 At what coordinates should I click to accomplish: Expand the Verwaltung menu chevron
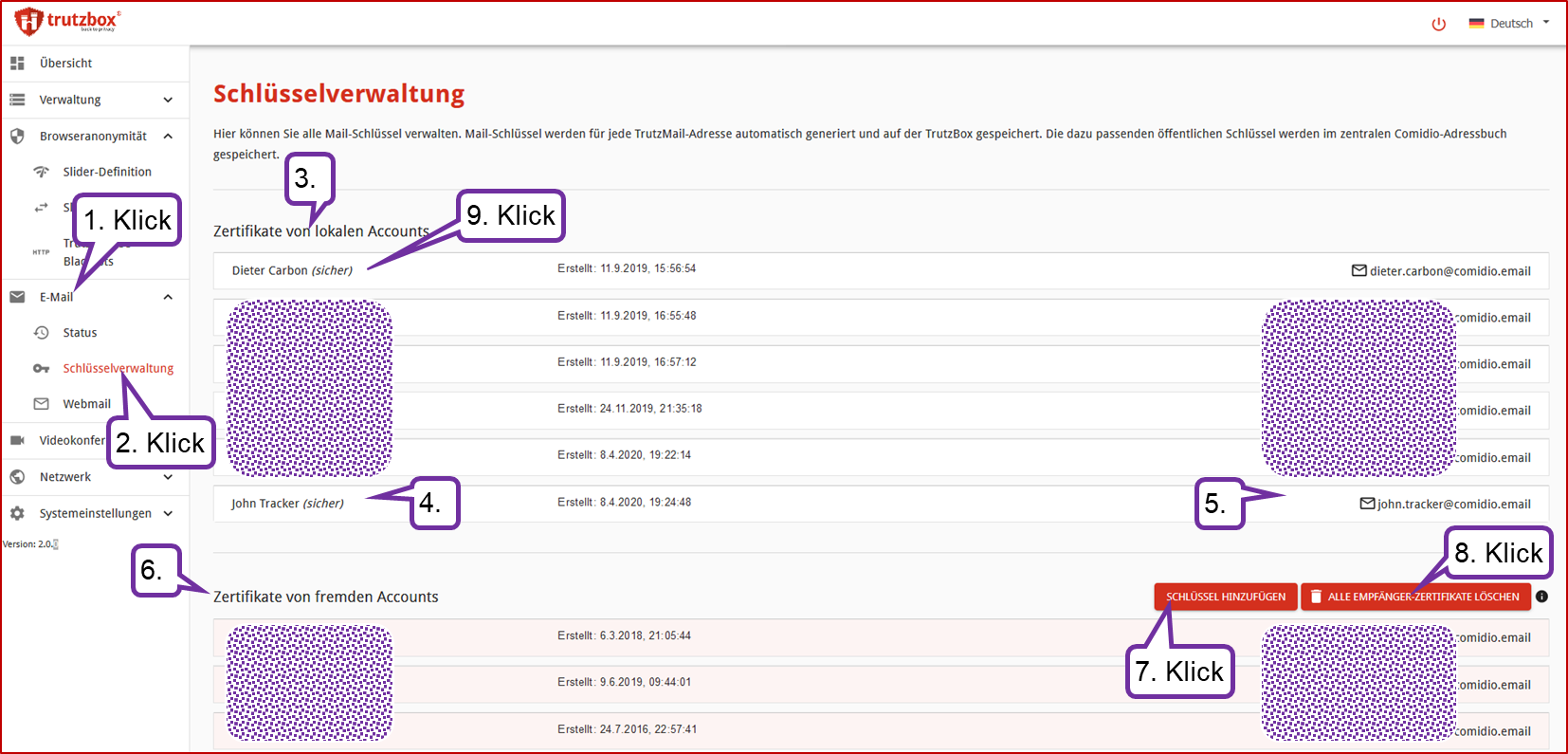pyautogui.click(x=168, y=100)
